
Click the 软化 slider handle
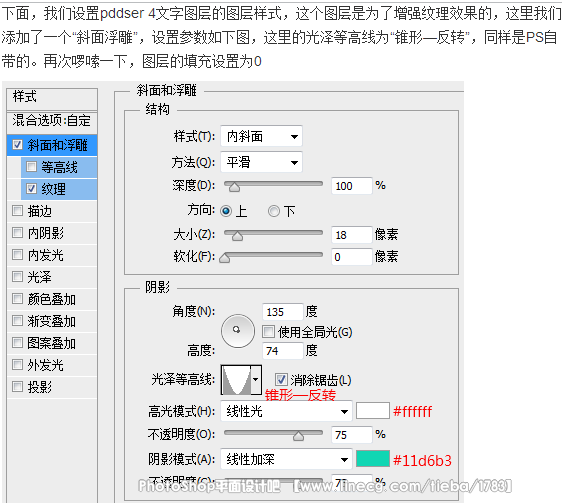coord(225,258)
